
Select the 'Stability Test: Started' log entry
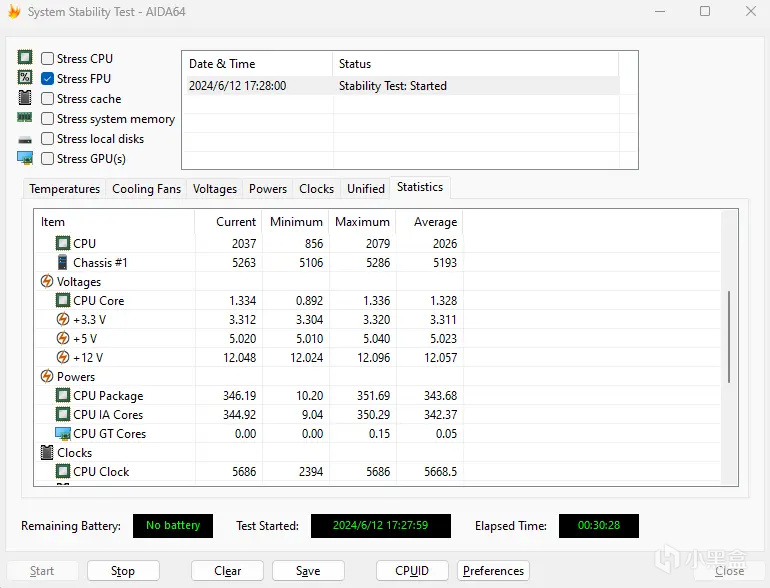tap(393, 86)
